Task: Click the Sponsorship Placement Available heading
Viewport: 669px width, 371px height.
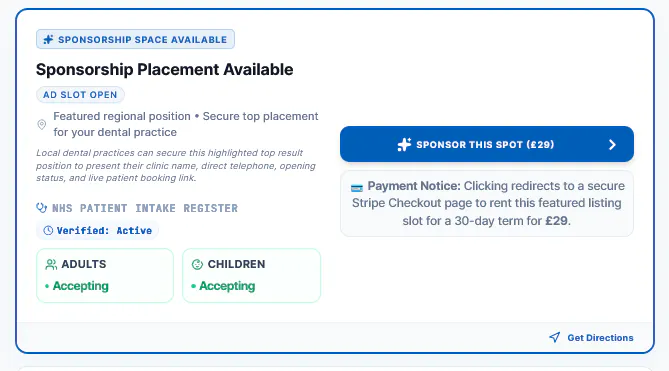Action: (165, 70)
